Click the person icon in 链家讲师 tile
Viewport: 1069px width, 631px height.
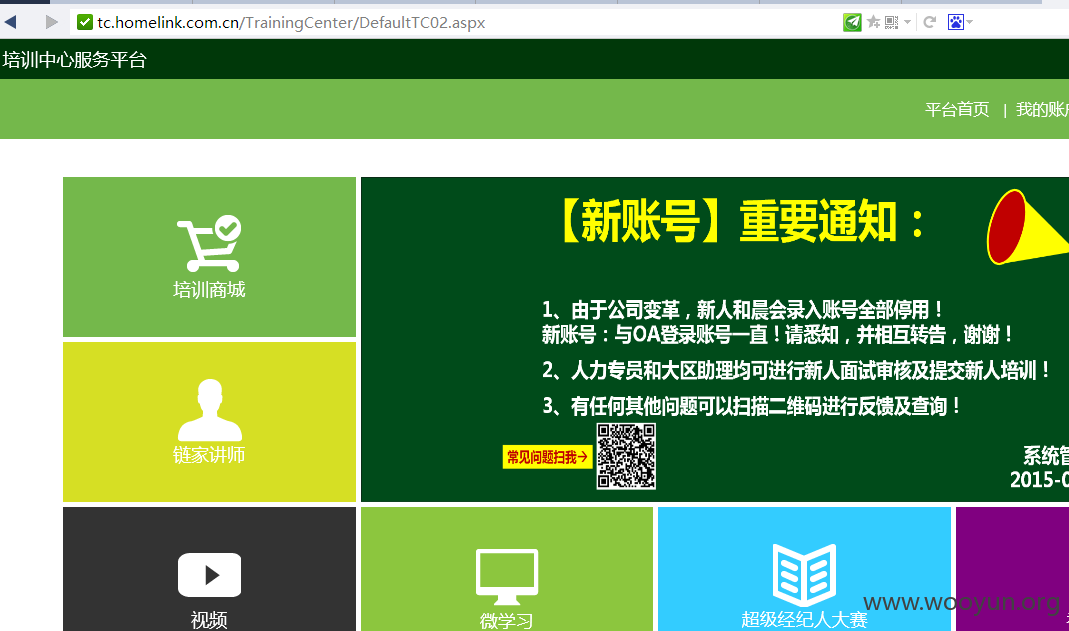pos(209,410)
